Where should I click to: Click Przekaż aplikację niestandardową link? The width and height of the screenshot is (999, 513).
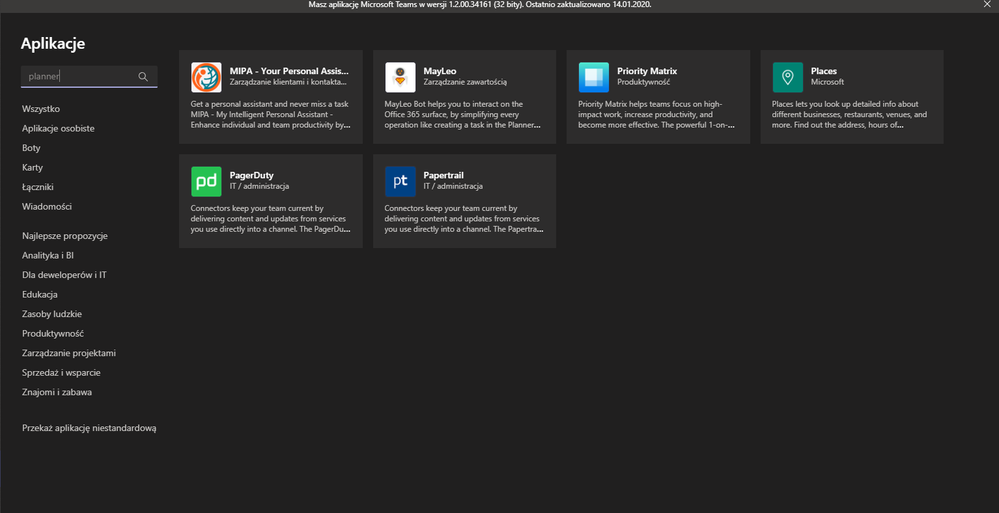89,428
